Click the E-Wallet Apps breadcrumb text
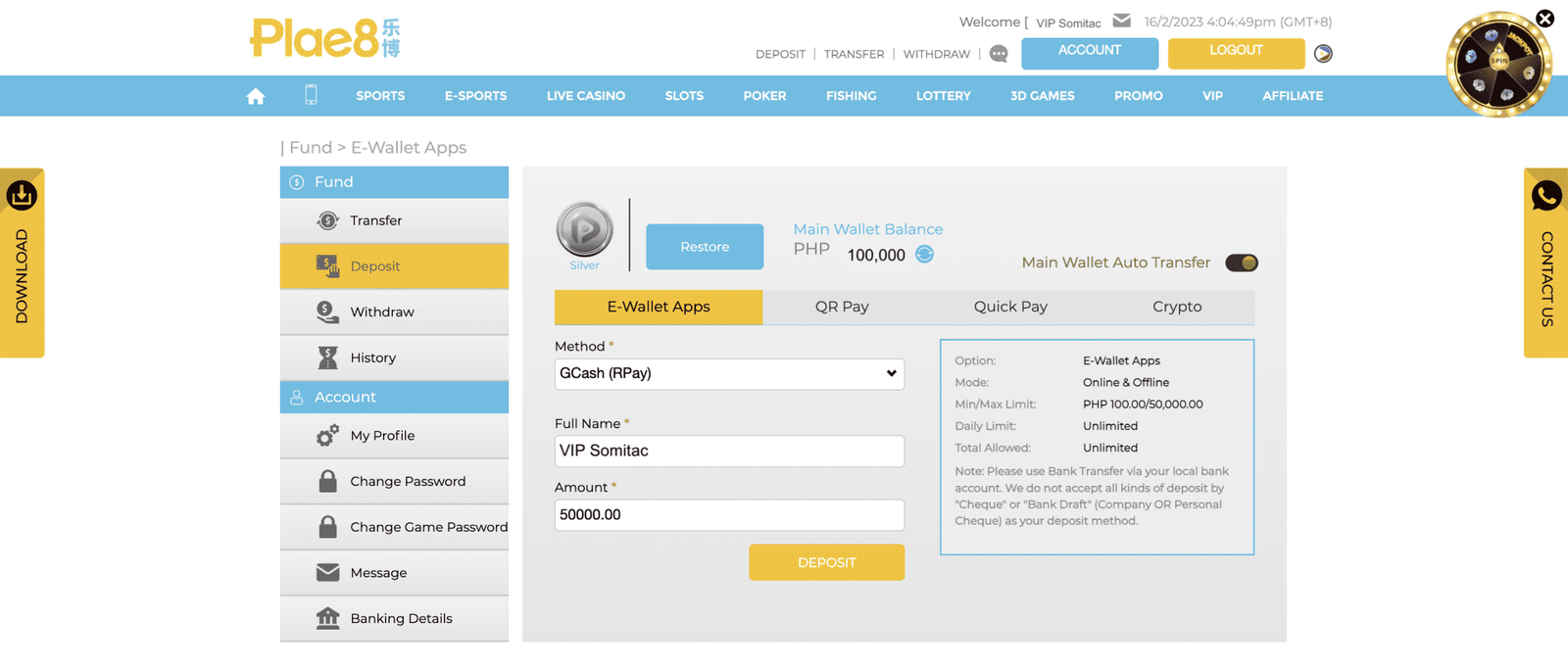This screenshot has width=1568, height=669. coord(409,147)
